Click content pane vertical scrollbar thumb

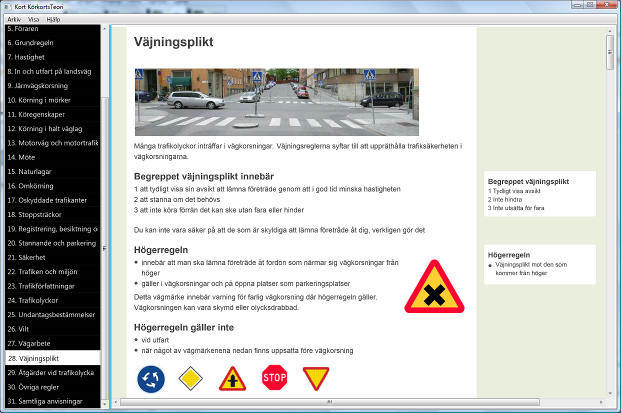point(610,52)
